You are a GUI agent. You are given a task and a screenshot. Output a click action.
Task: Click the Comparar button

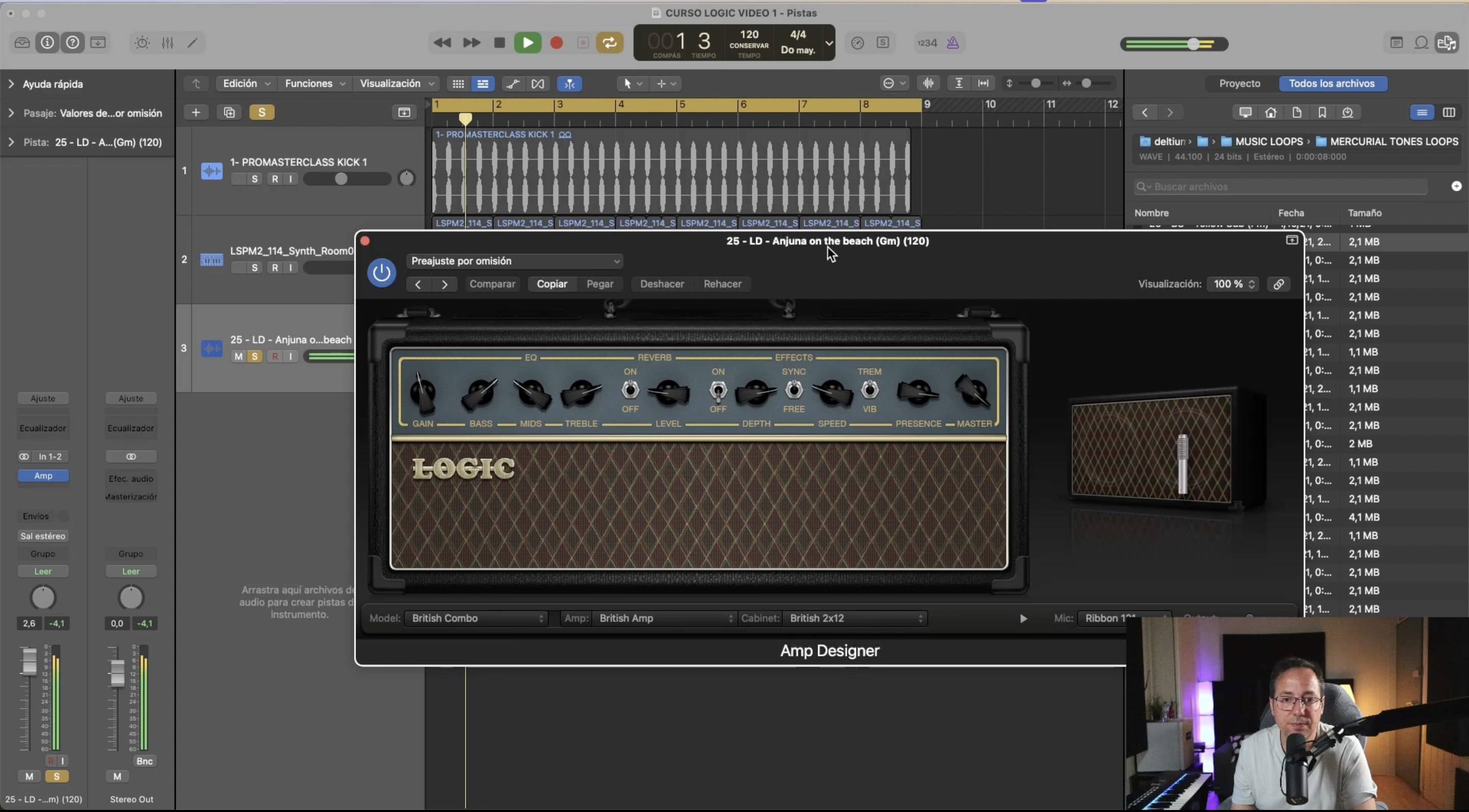[x=492, y=284]
